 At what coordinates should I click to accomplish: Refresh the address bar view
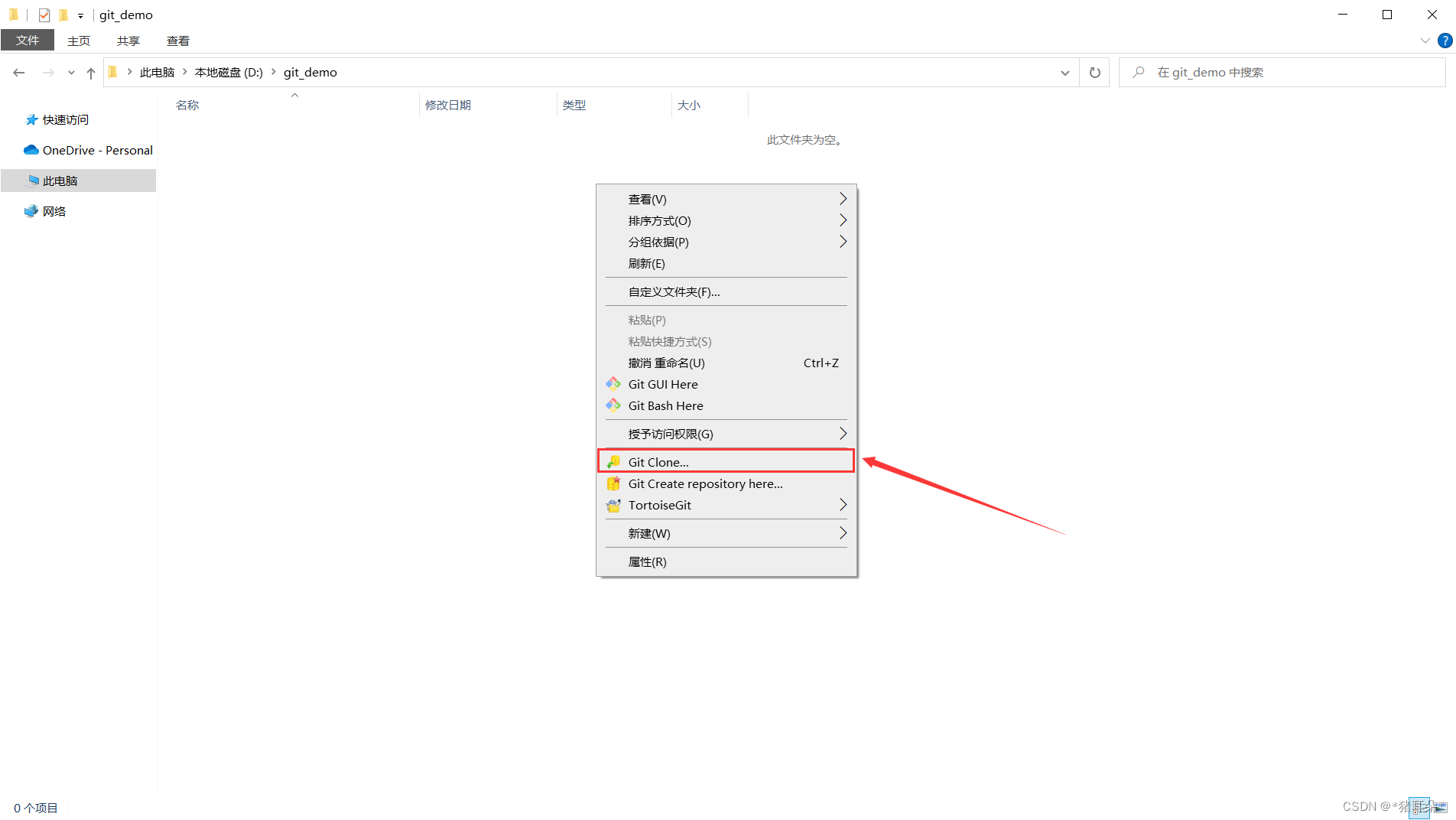(x=1094, y=72)
